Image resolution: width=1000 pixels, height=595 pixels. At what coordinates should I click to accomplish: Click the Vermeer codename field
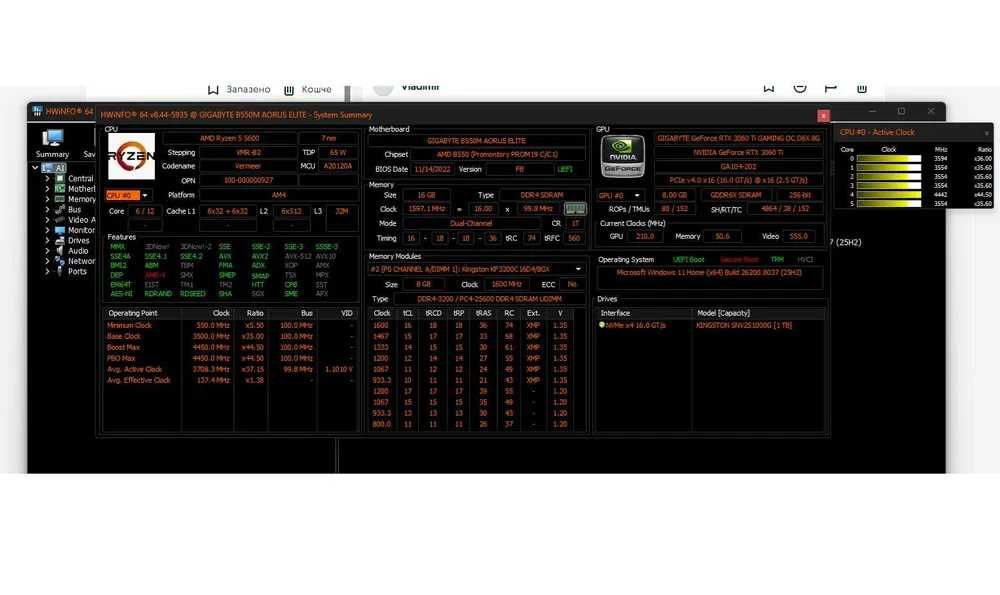coord(247,166)
